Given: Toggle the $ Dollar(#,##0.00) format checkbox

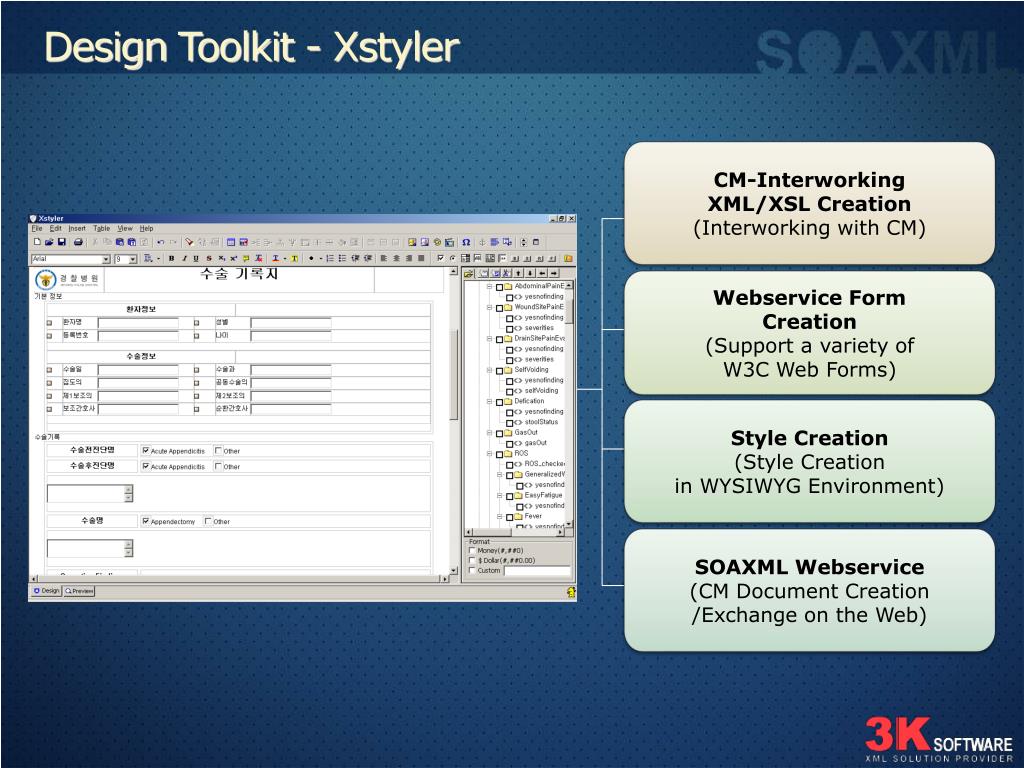Looking at the screenshot, I should (472, 560).
